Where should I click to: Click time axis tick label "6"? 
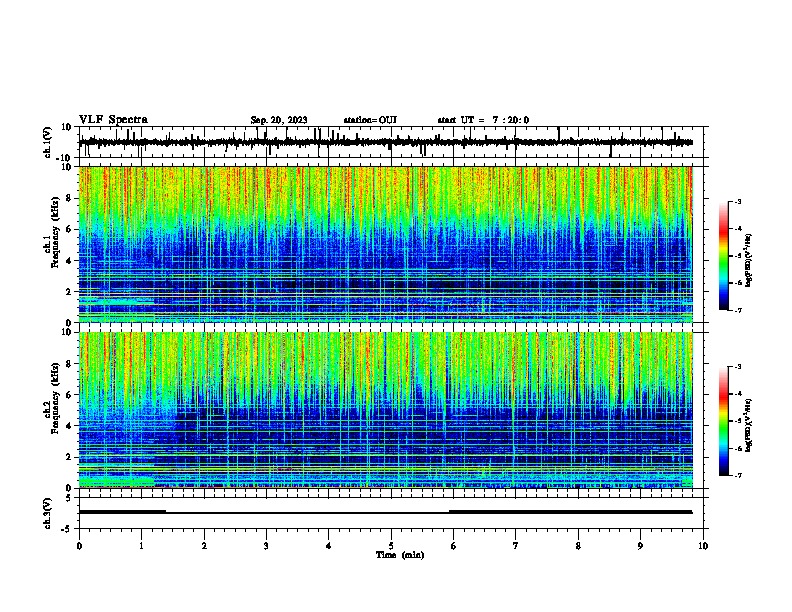(454, 546)
